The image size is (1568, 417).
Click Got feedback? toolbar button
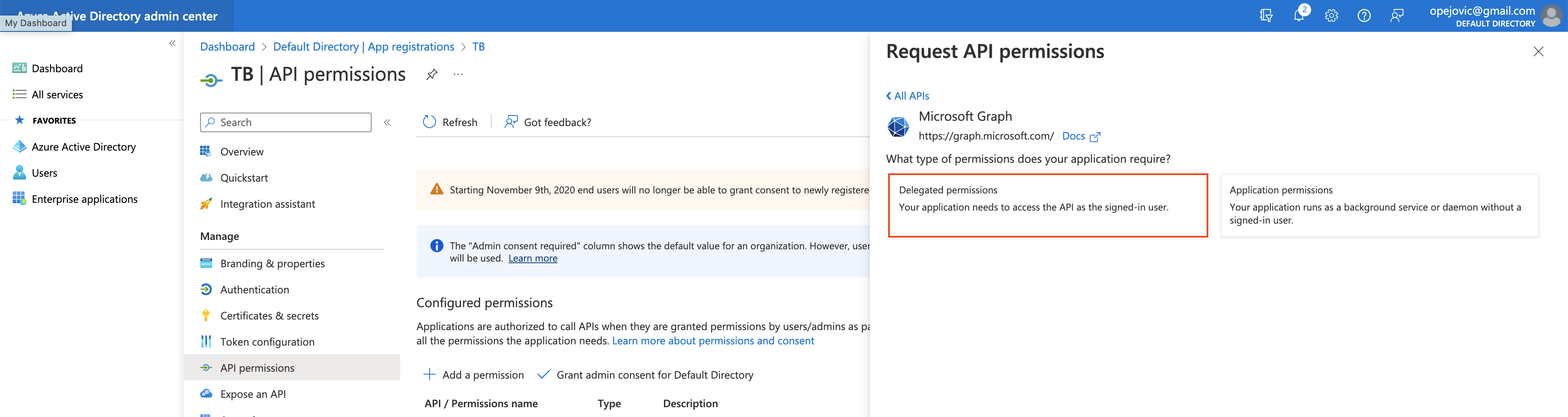coord(547,122)
